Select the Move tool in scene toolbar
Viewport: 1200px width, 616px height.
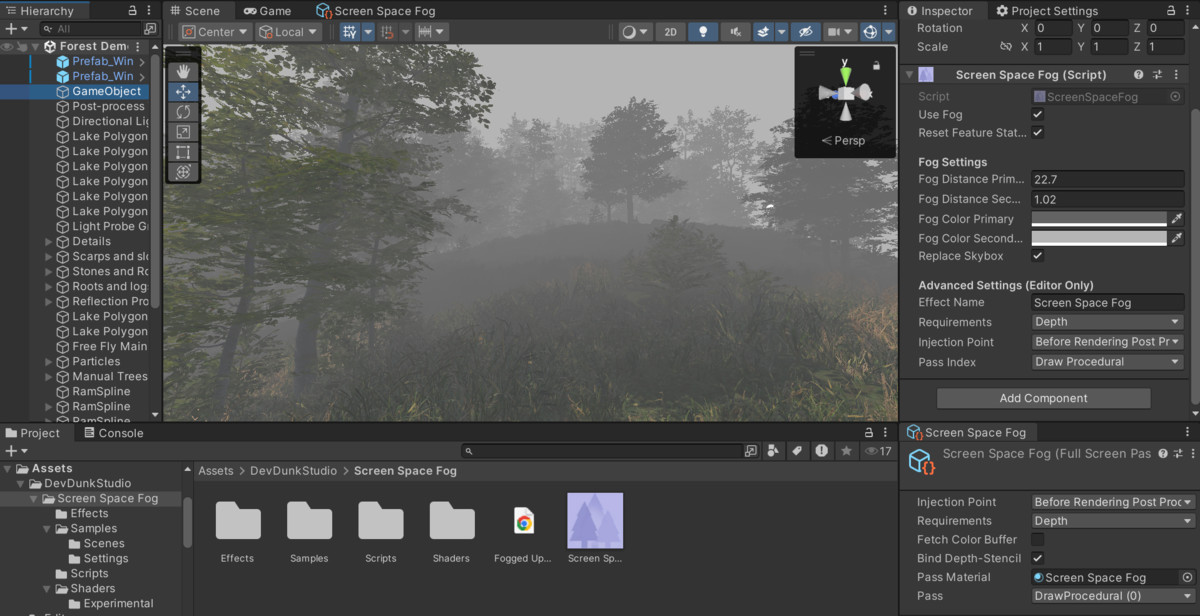[x=183, y=91]
